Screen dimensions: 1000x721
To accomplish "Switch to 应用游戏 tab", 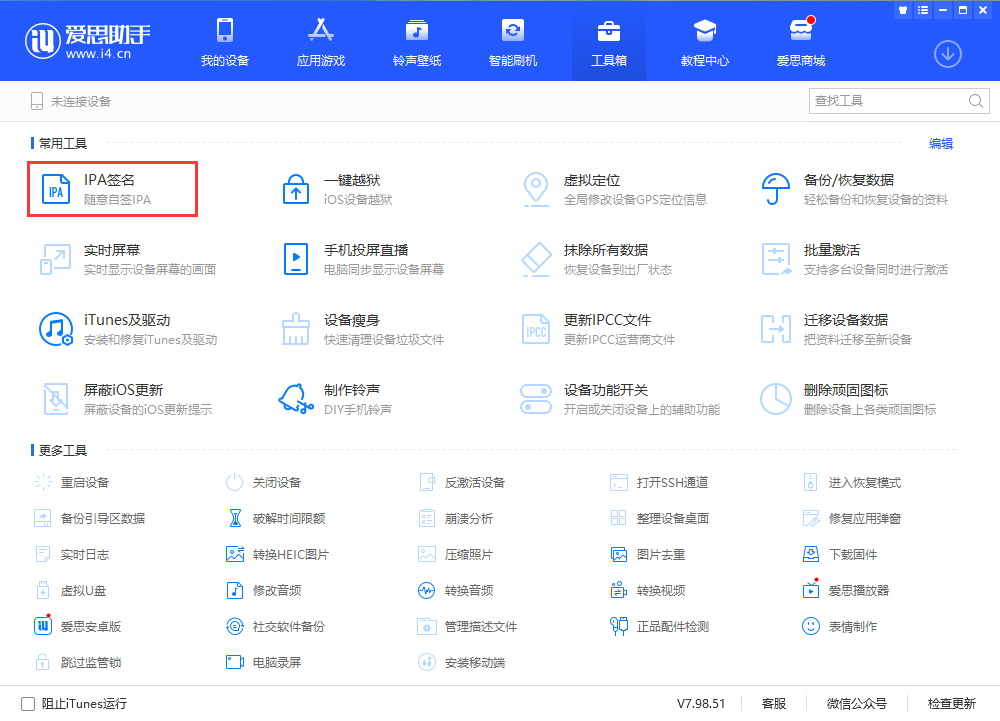I will tap(321, 41).
